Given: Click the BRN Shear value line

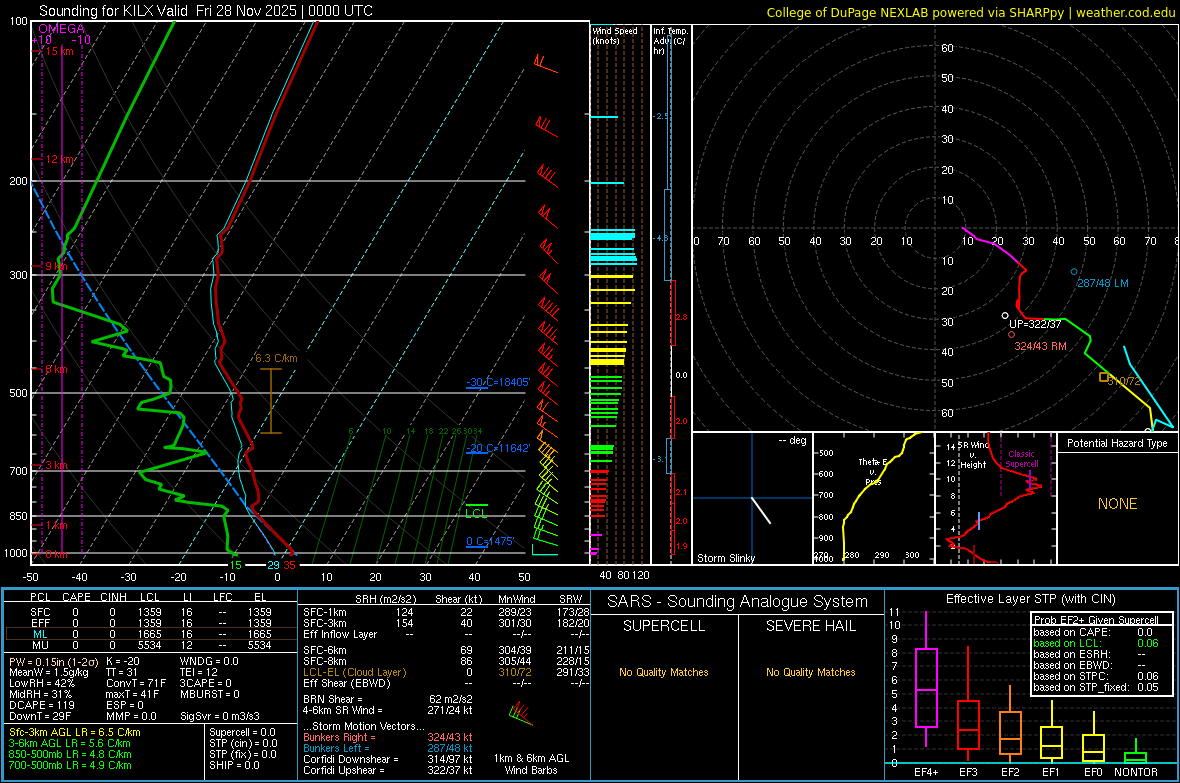Looking at the screenshot, I should [388, 699].
